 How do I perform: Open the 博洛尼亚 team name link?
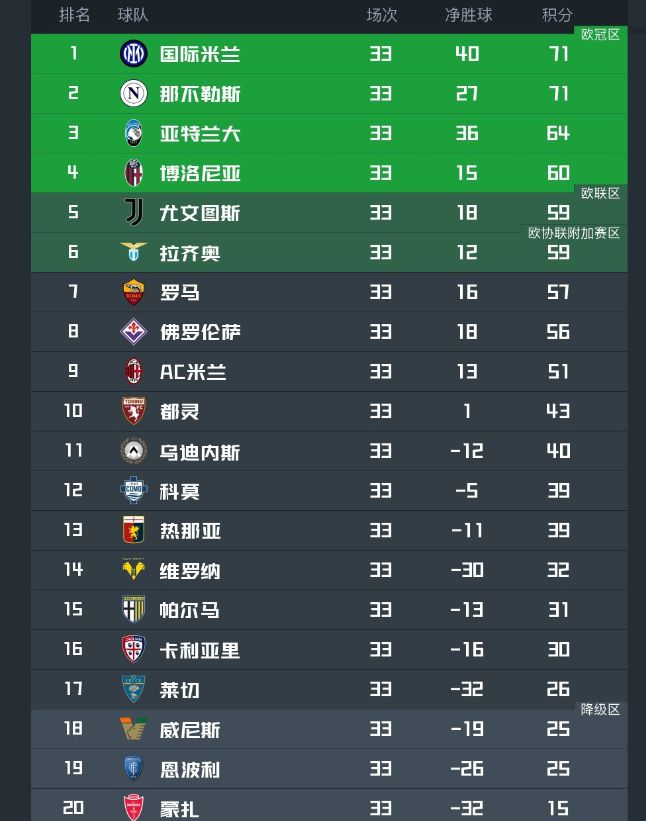click(200, 173)
